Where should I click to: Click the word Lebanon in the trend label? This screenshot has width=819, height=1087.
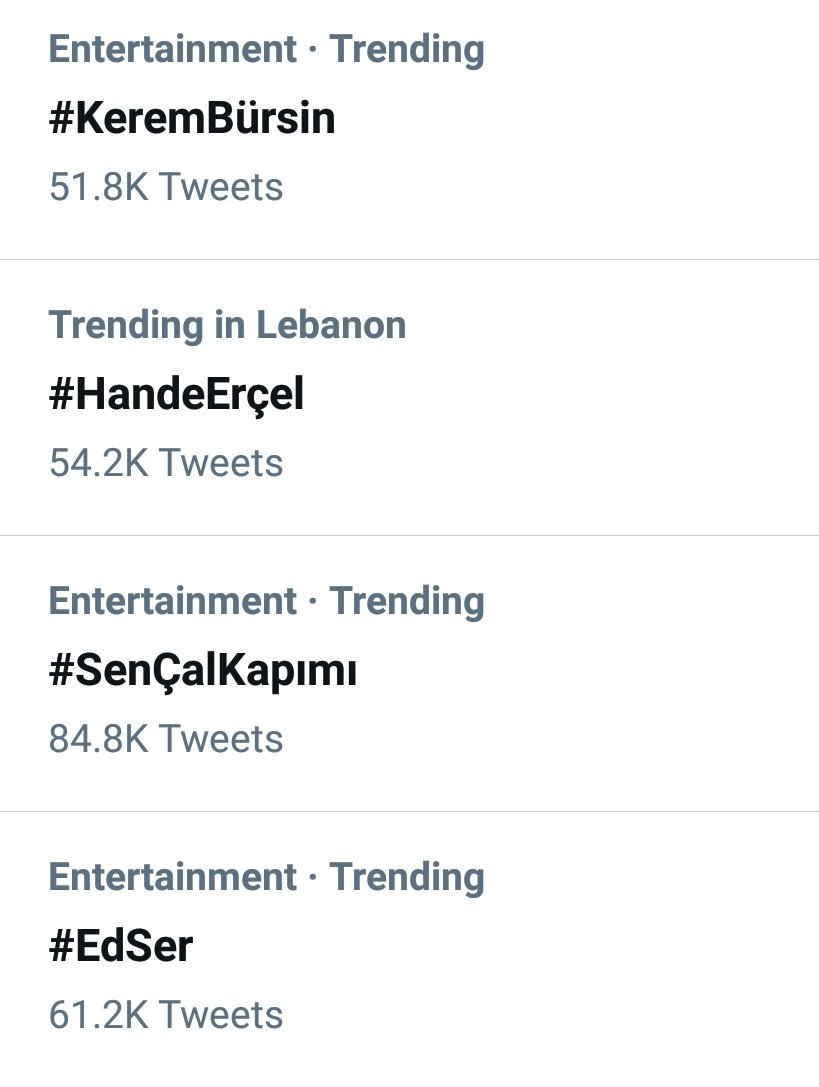click(331, 325)
